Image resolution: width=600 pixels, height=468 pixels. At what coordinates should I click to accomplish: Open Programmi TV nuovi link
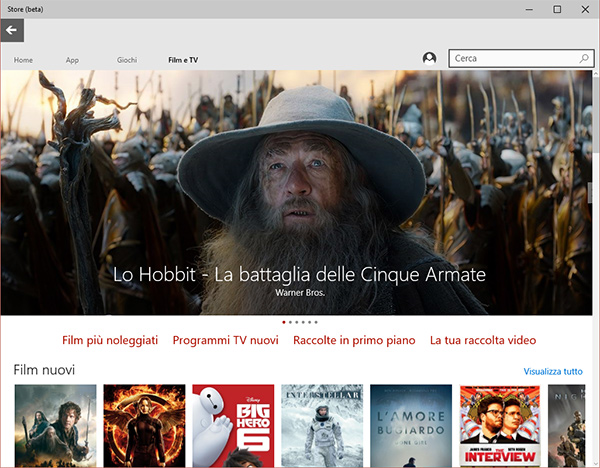point(225,340)
